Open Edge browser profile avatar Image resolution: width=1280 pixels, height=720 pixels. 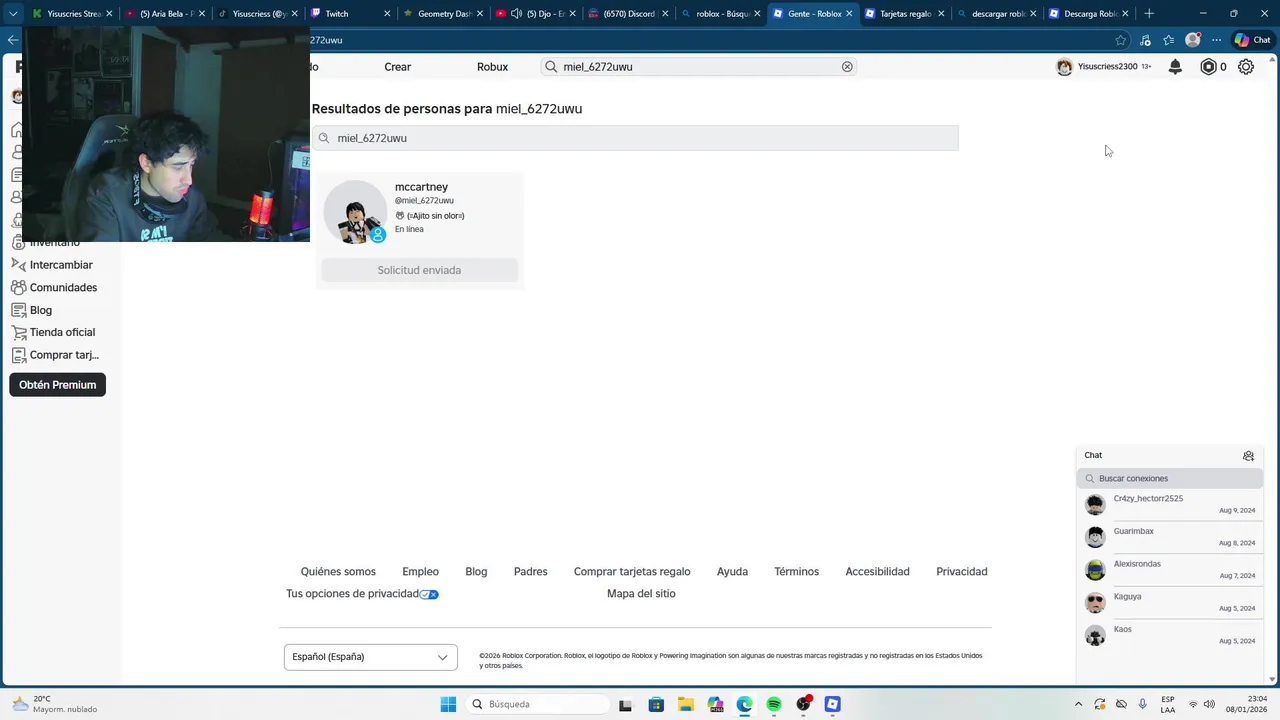[x=1193, y=40]
